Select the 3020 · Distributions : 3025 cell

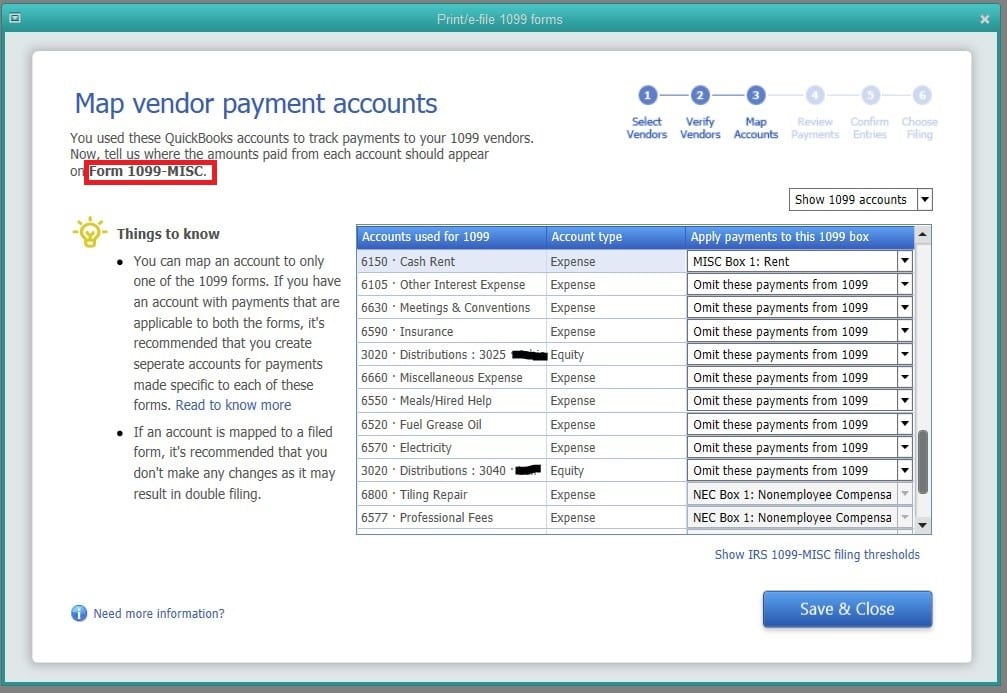[451, 355]
